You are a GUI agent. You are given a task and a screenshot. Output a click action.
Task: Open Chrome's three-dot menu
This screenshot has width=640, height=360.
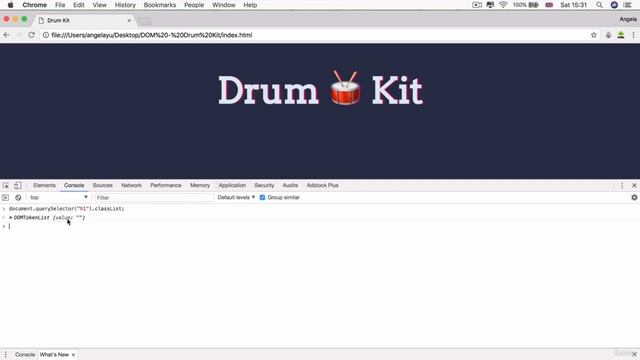(x=633, y=35)
